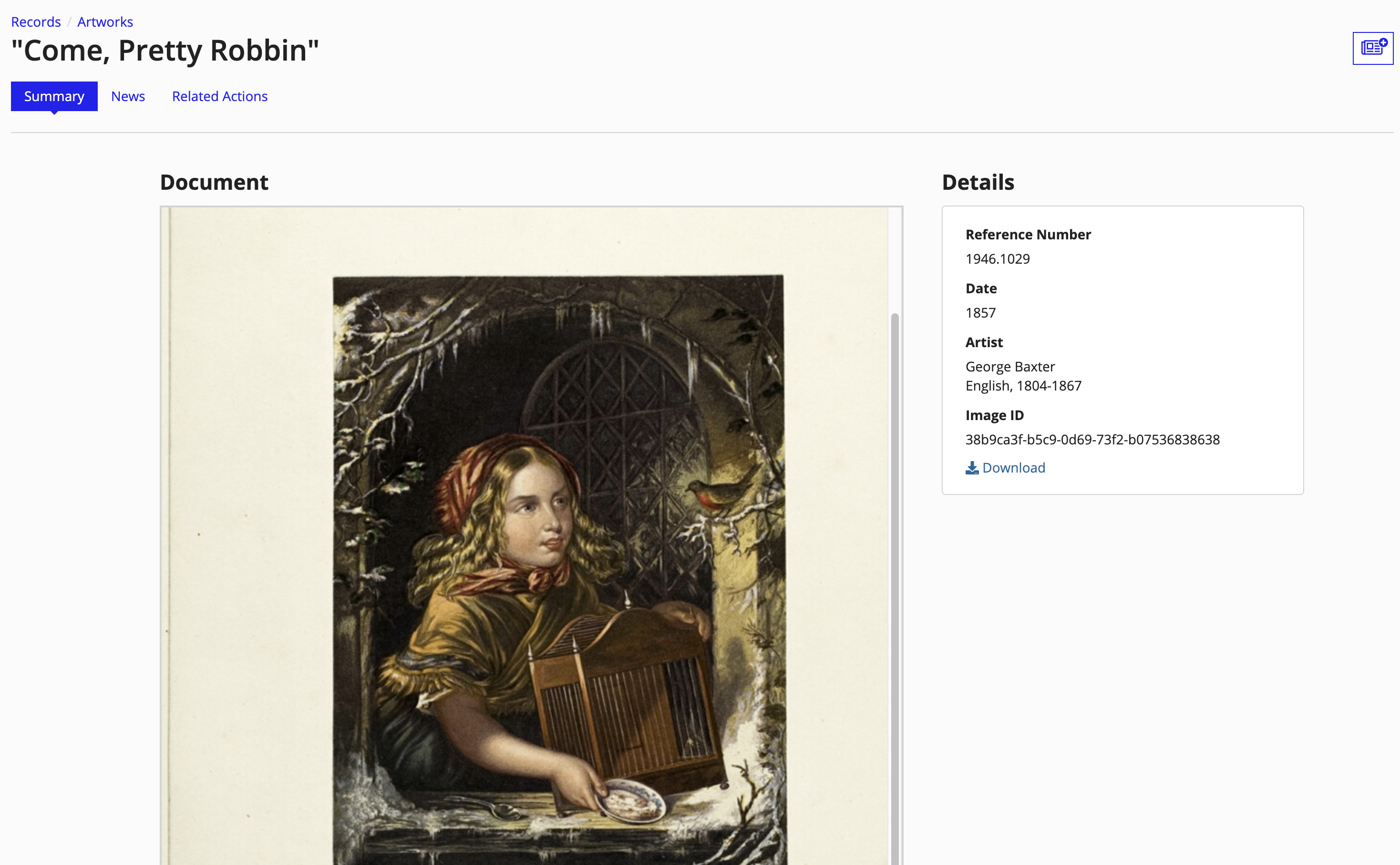Screen dimensions: 1400x865
Task: Click the Image ID value string
Action: (x=1092, y=439)
